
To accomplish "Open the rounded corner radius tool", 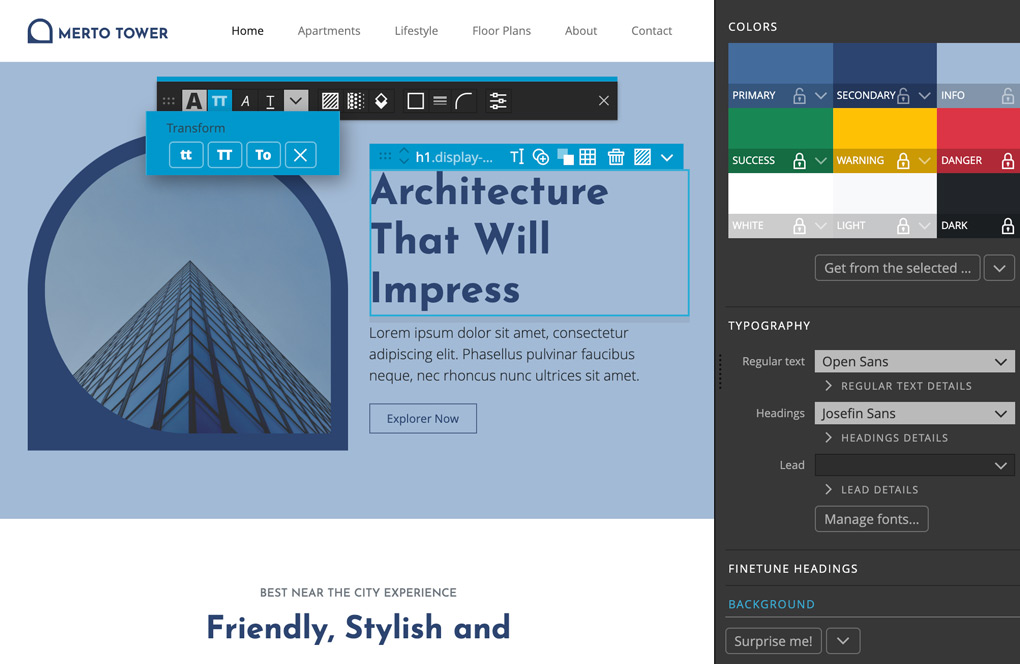I will coord(464,101).
